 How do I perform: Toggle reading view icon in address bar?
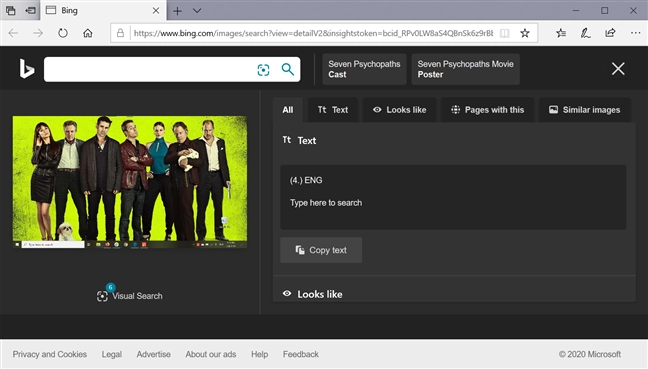pyautogui.click(x=505, y=33)
